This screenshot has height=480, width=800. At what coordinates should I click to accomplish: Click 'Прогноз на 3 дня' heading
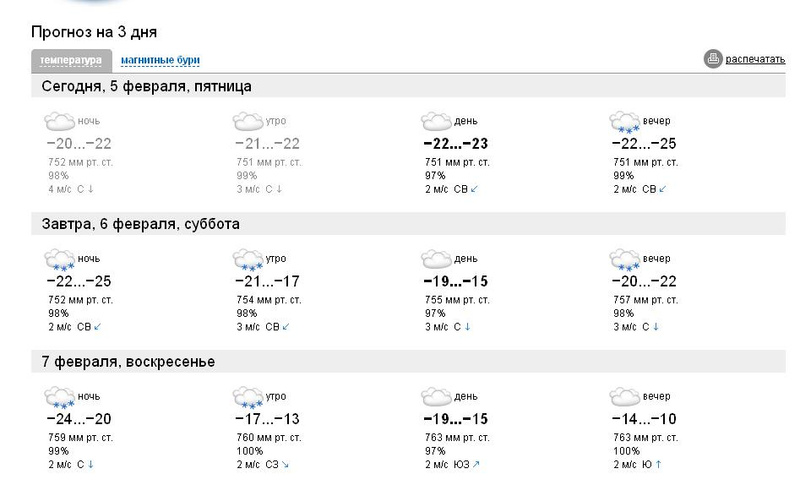click(94, 33)
